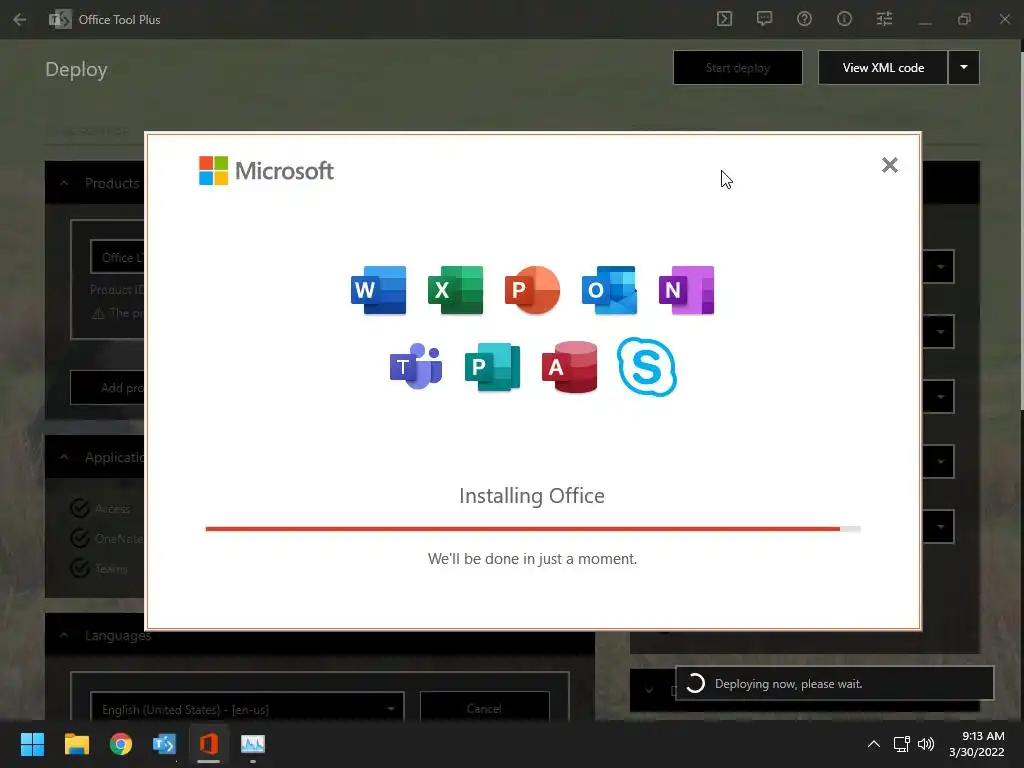The height and width of the screenshot is (768, 1024).
Task: Open Google Chrome from taskbar
Action: tap(121, 744)
